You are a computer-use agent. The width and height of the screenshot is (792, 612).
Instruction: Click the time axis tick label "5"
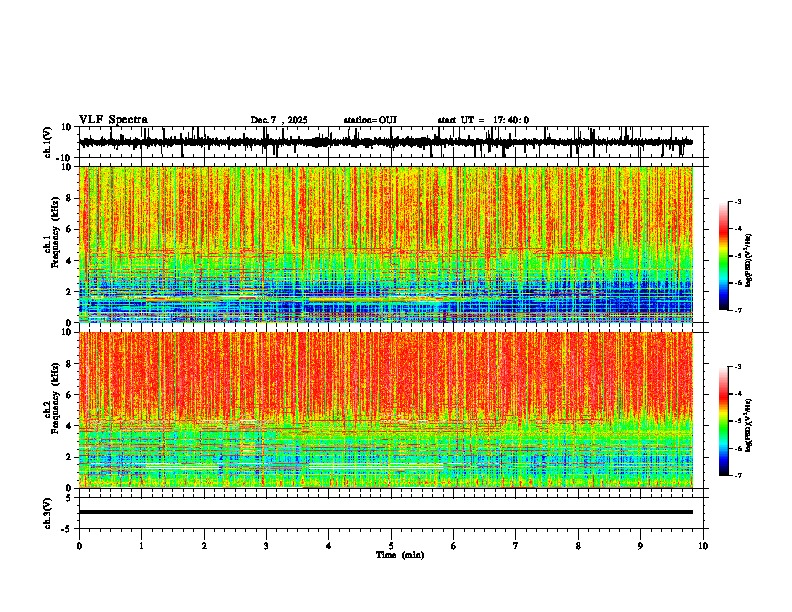pos(391,546)
